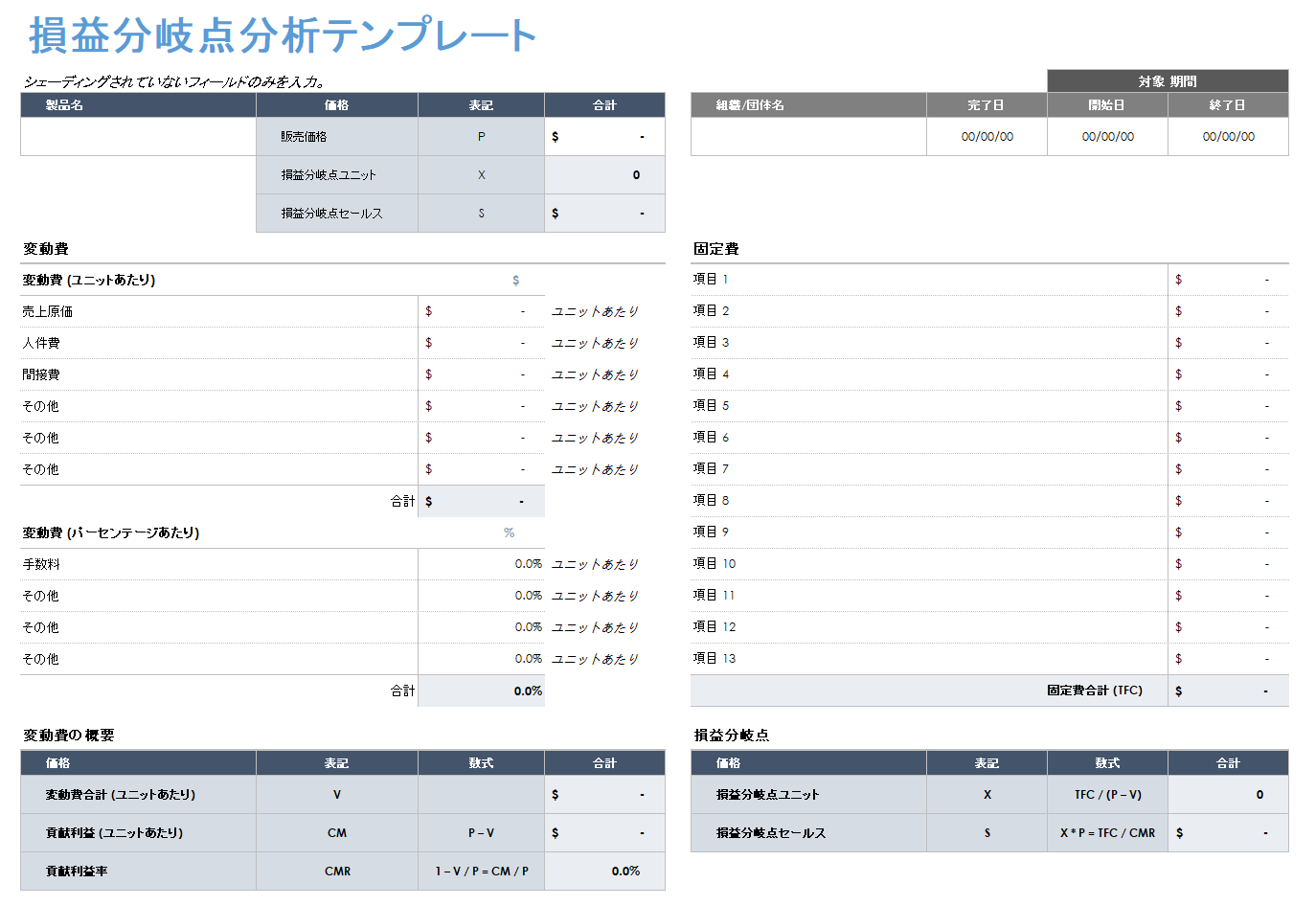Select the 項目 13 label
The width and height of the screenshot is (1316, 906).
[x=715, y=658]
